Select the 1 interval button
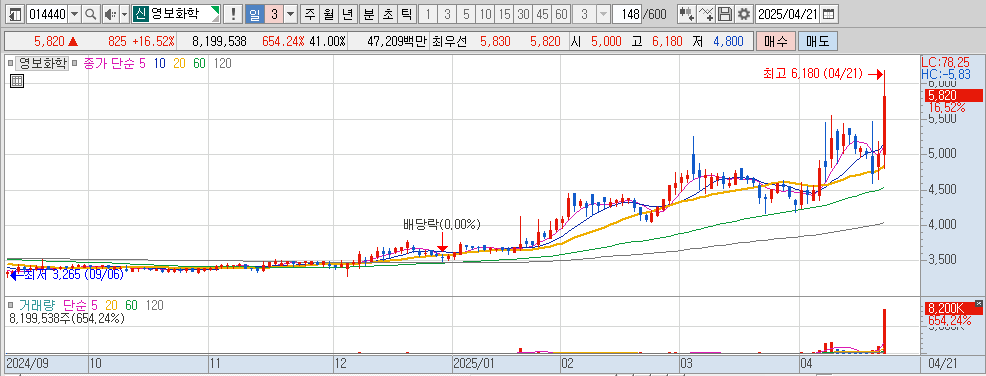The height and width of the screenshot is (376, 986). [x=428, y=14]
